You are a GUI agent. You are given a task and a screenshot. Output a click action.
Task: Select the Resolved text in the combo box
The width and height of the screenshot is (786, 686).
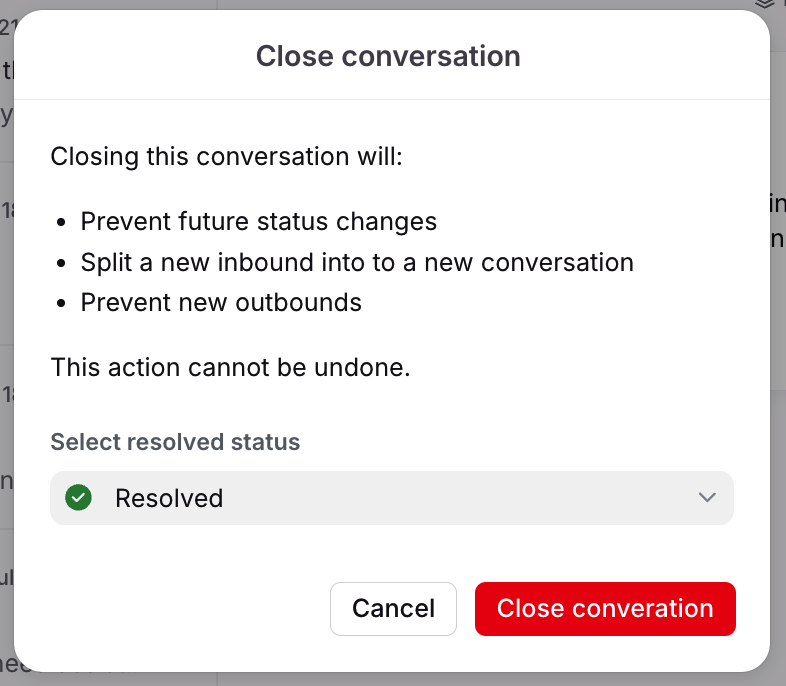pos(169,498)
